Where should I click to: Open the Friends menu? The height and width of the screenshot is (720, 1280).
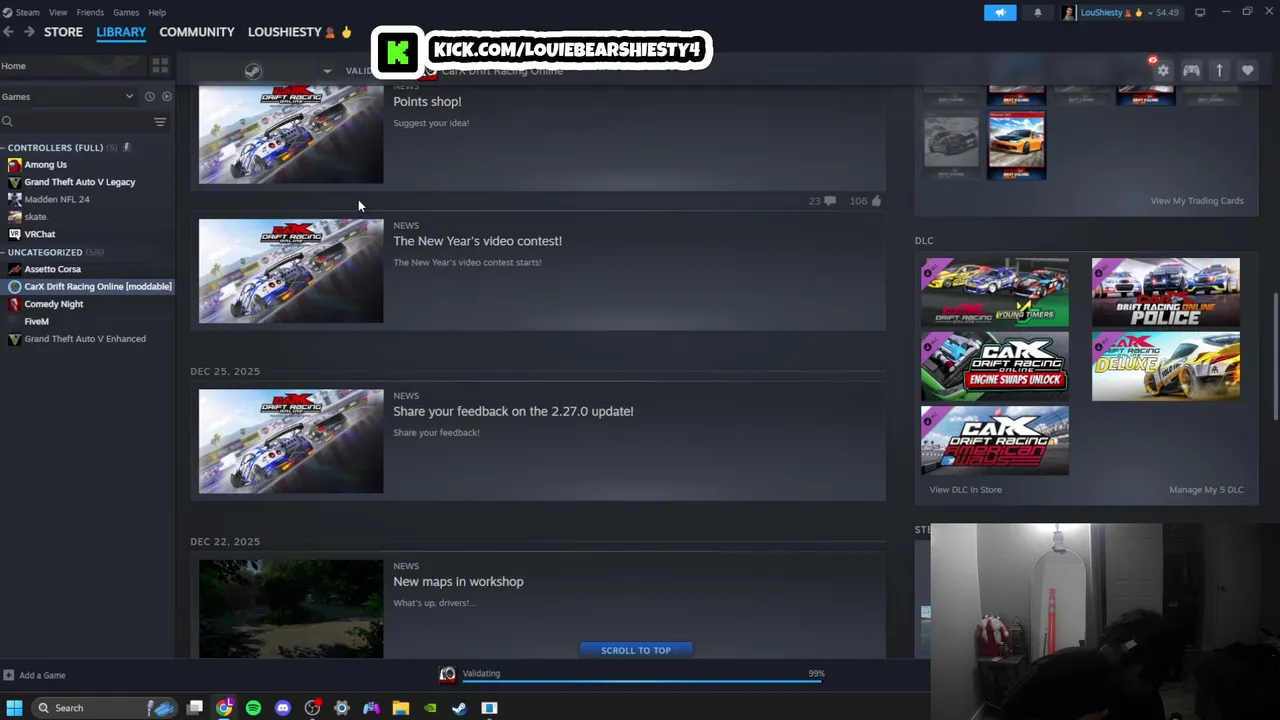(90, 12)
